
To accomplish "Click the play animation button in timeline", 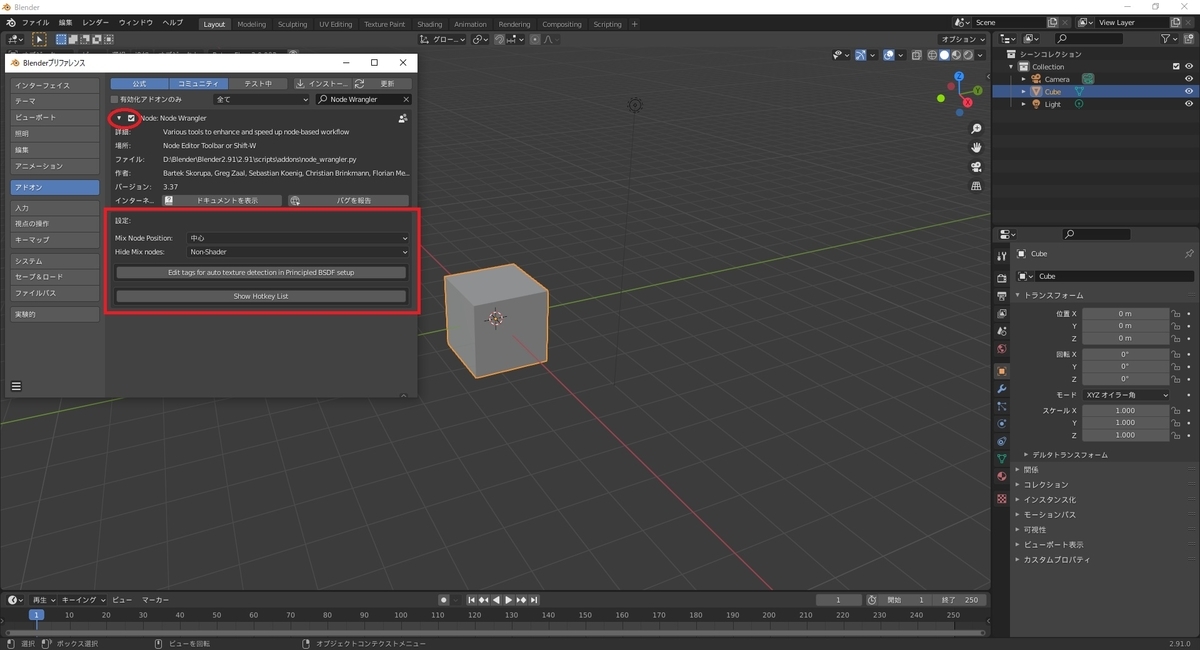I will coord(508,600).
